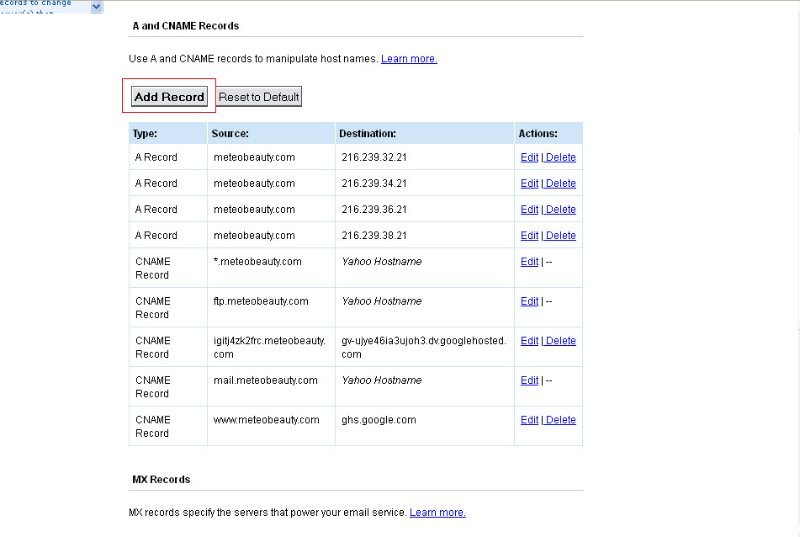Edit the A Record for 216.239.38.21
Screen dimensions: 800x537
pos(529,236)
